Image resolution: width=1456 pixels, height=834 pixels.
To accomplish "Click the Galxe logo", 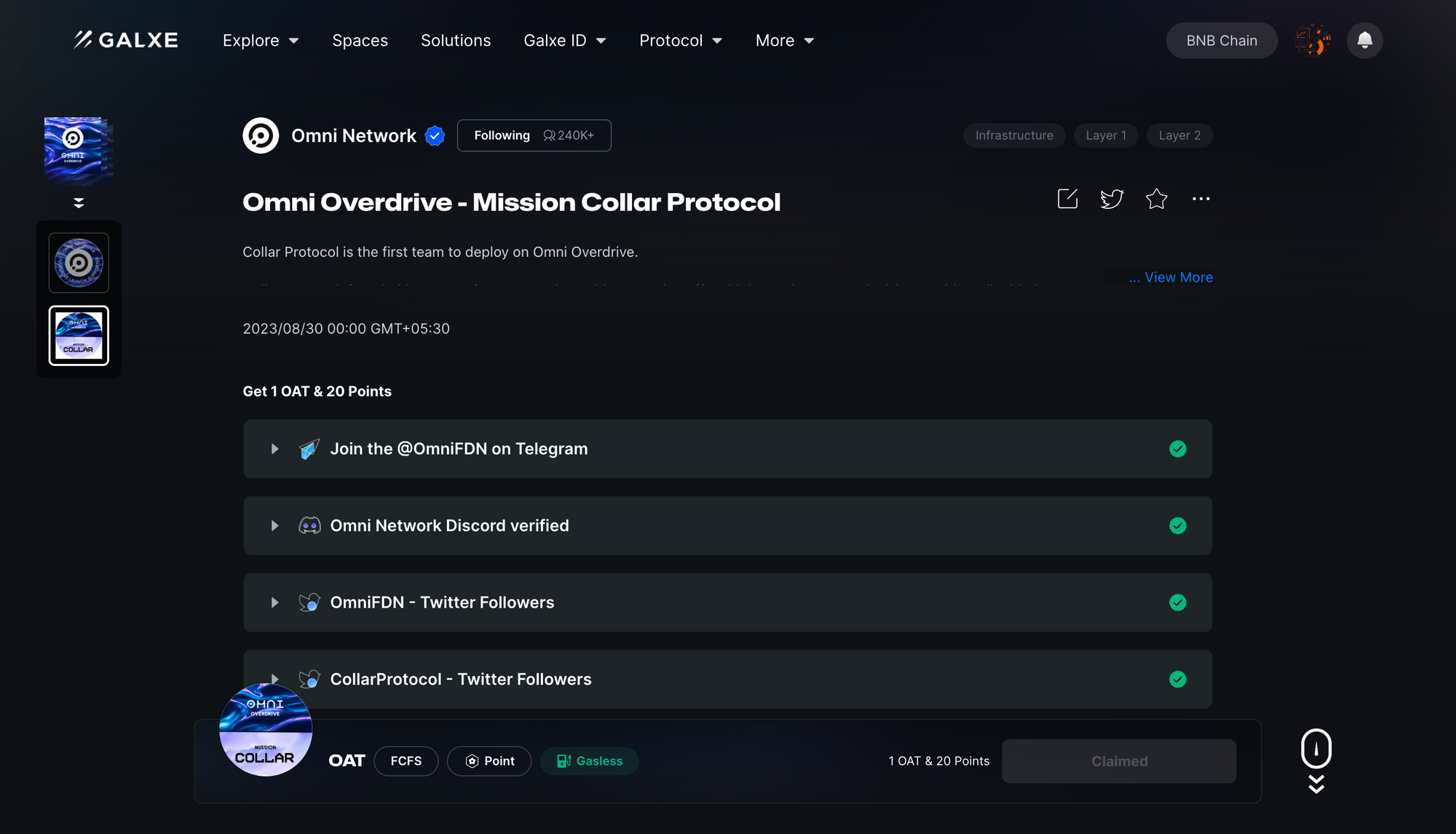I will tap(126, 40).
